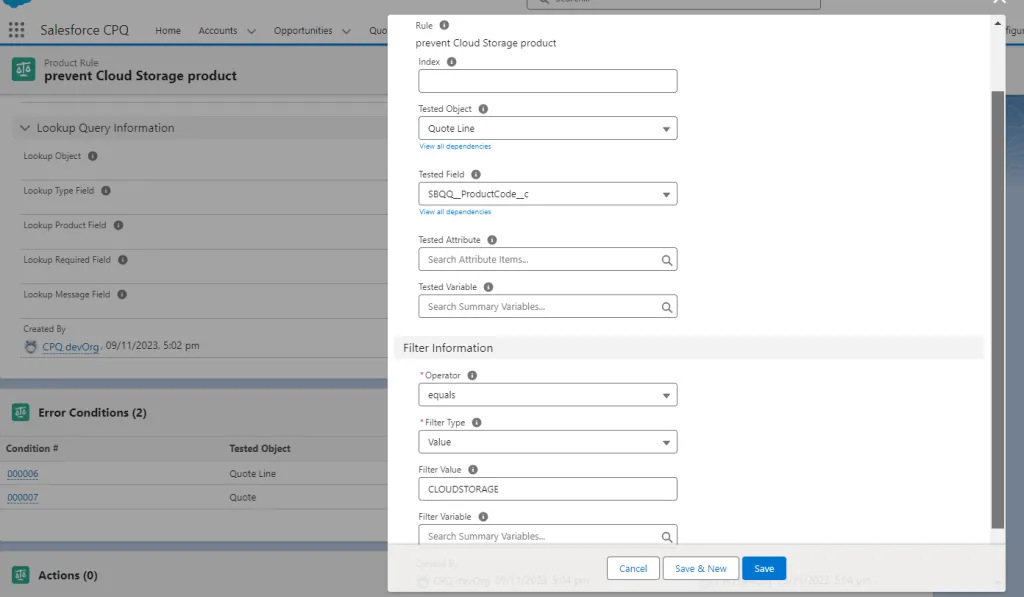Click the Save & New button
1024x597 pixels.
click(x=701, y=568)
